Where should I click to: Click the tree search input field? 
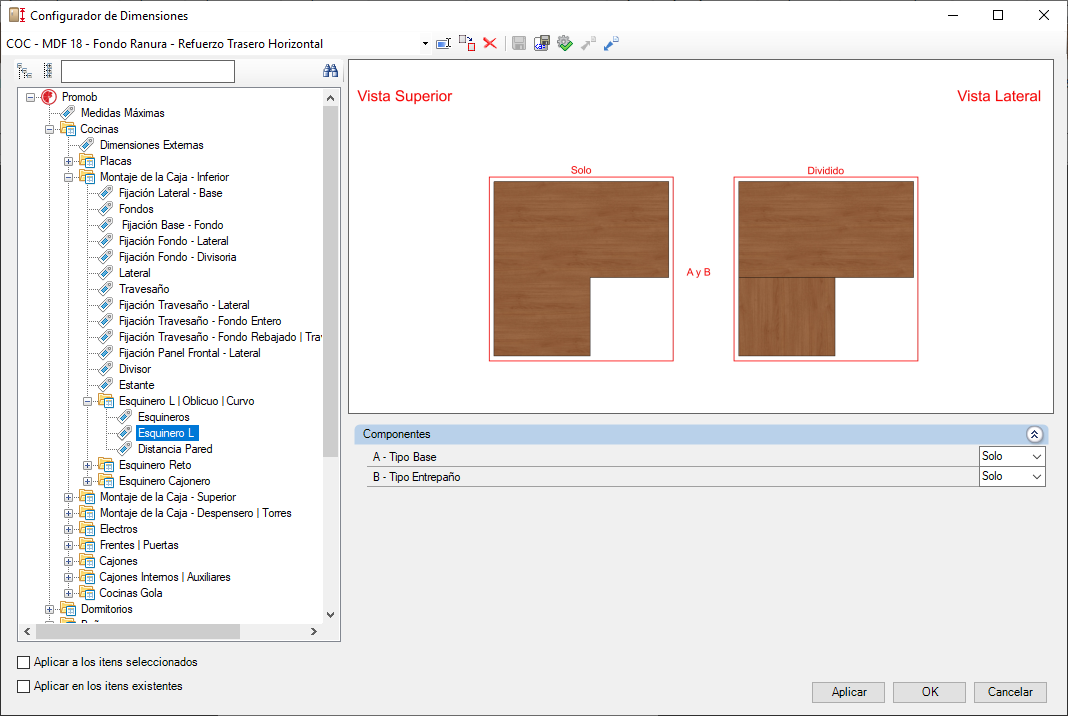pos(148,72)
